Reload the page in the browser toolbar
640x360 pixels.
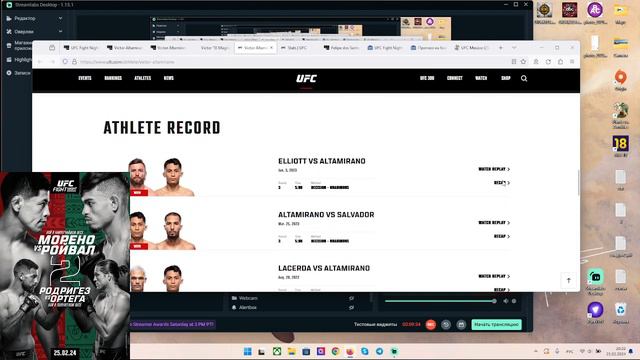[548, 62]
